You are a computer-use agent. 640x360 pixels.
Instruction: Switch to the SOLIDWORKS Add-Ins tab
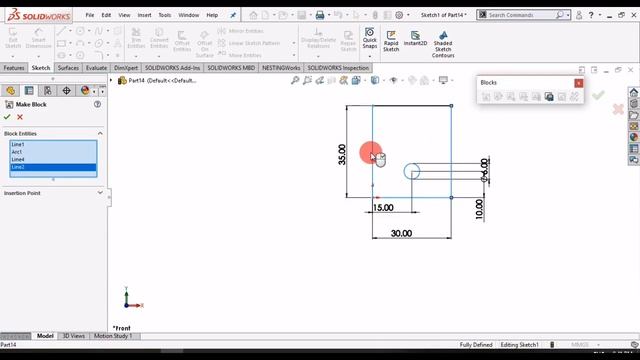tap(172, 68)
